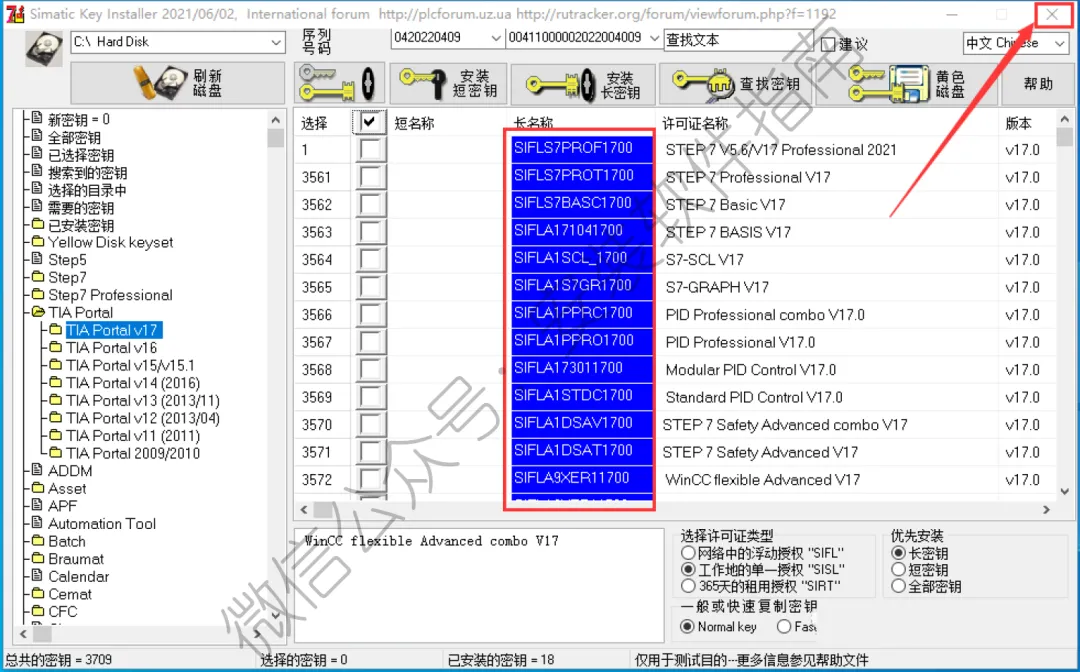Image resolution: width=1080 pixels, height=672 pixels.
Task: Select TIA Portal v15/v15.1 folder
Action: tap(130, 366)
